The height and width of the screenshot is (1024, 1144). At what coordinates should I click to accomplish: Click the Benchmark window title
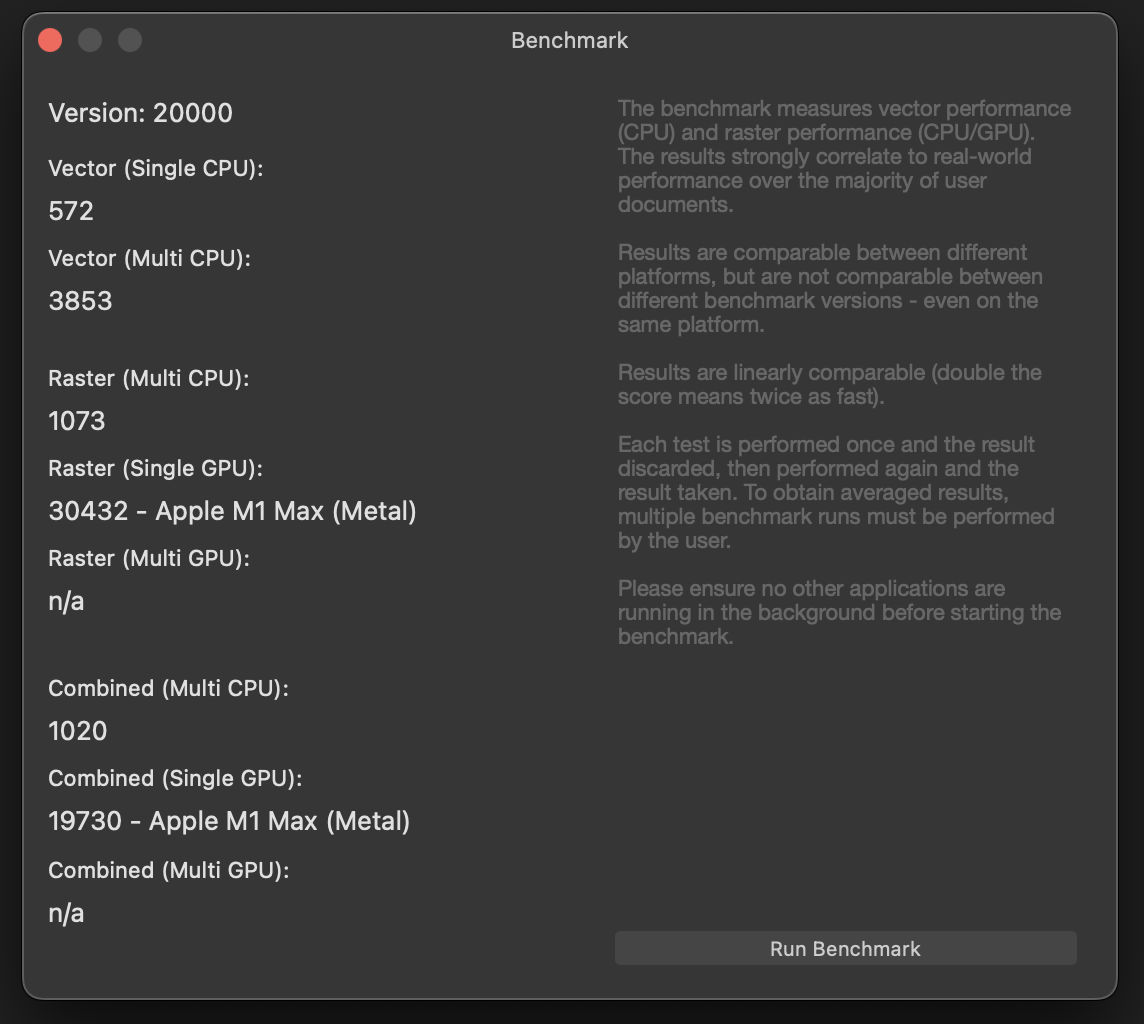(569, 40)
